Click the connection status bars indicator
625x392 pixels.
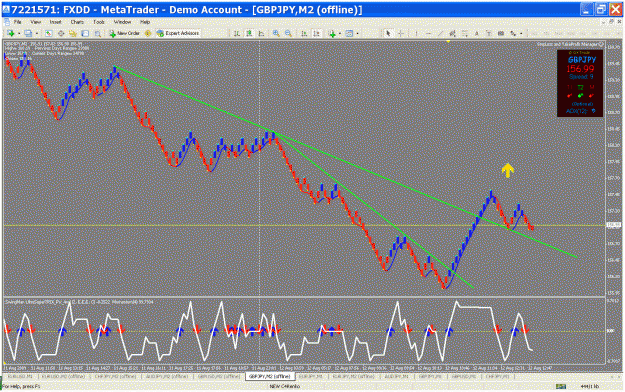(x=561, y=386)
